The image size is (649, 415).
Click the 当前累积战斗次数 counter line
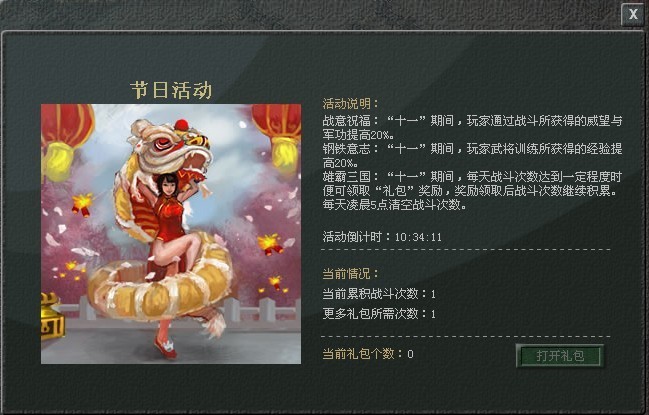(x=379, y=294)
